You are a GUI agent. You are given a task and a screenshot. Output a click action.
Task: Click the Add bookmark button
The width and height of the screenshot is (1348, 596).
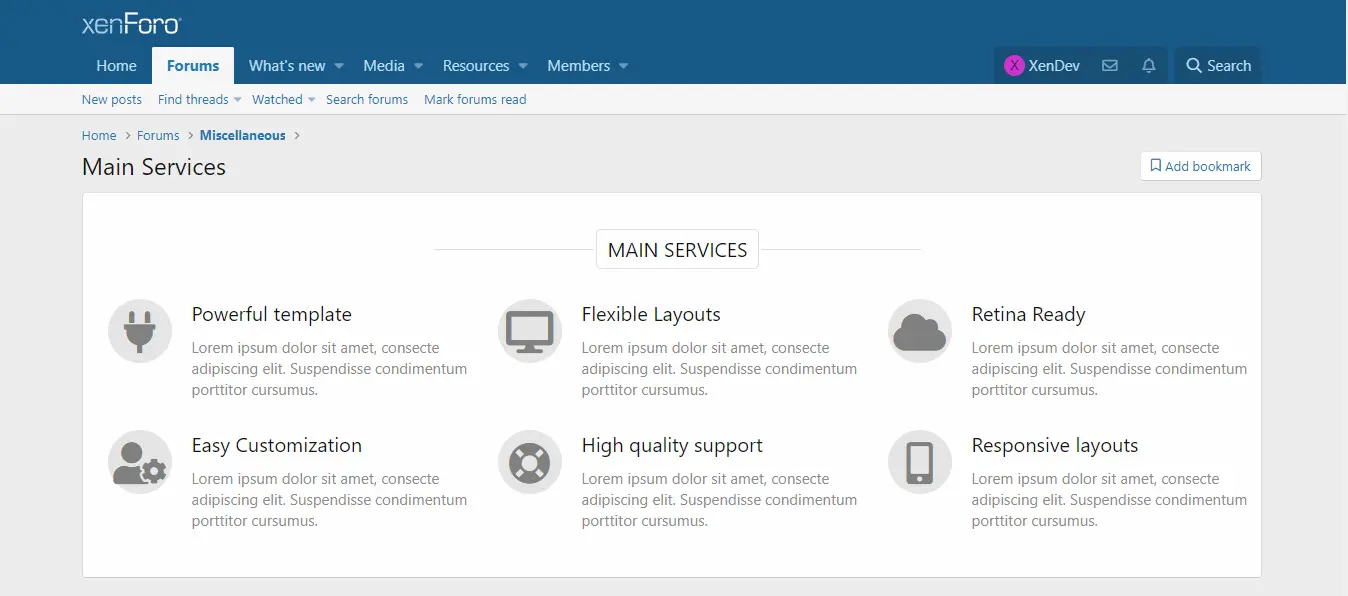click(1200, 166)
